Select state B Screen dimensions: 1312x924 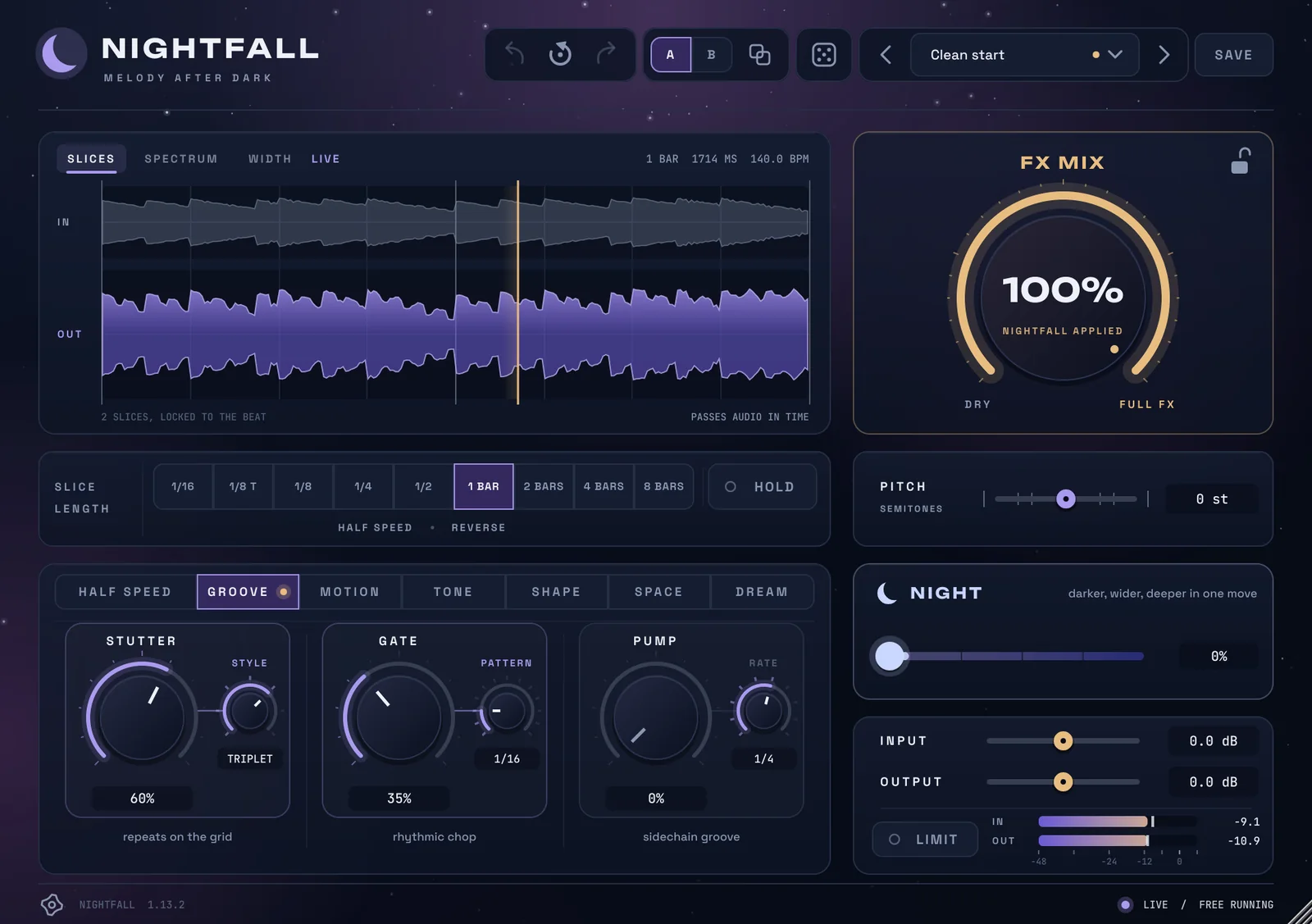[x=712, y=55]
